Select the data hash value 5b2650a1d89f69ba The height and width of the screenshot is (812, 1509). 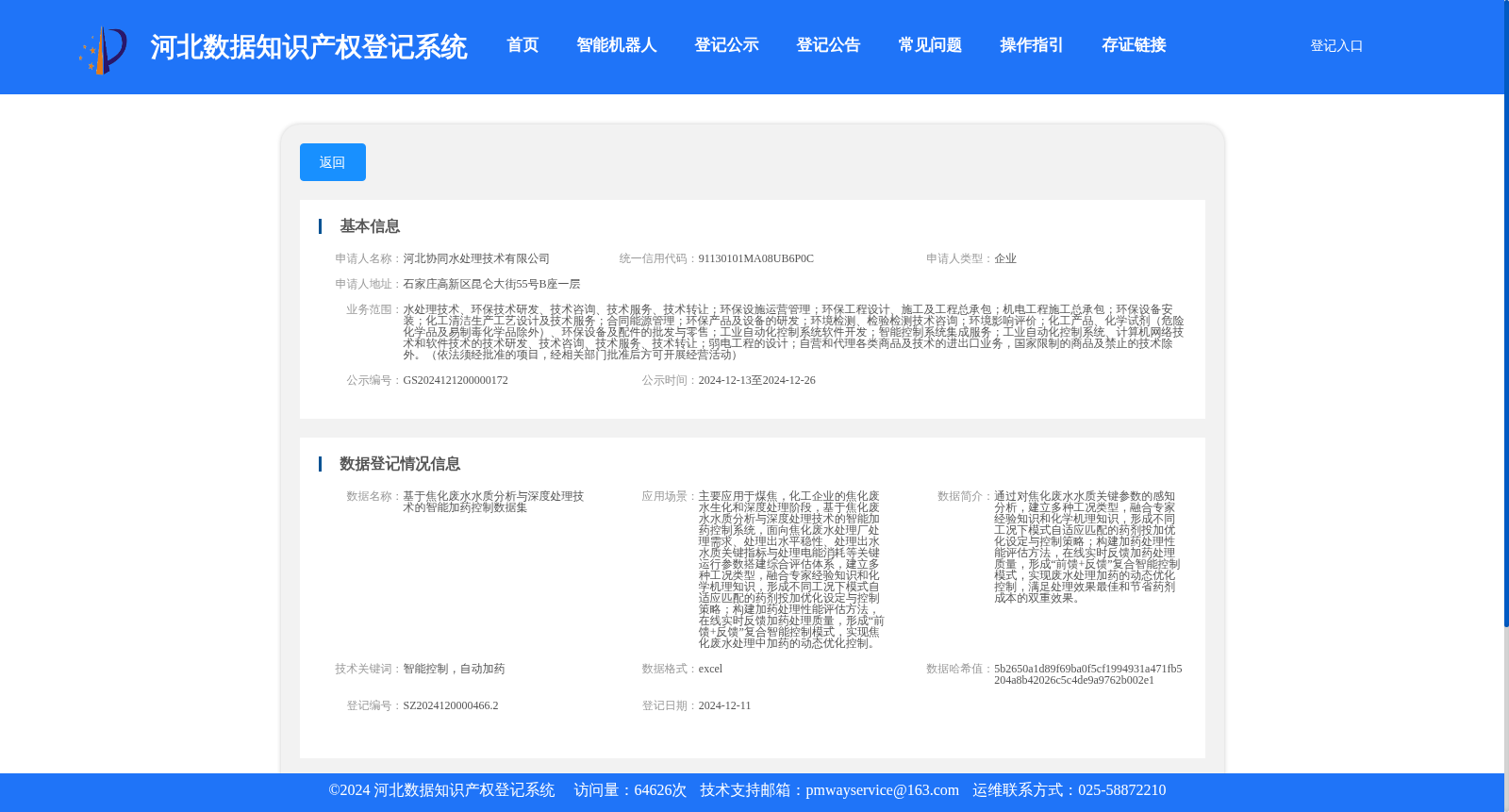(1088, 674)
